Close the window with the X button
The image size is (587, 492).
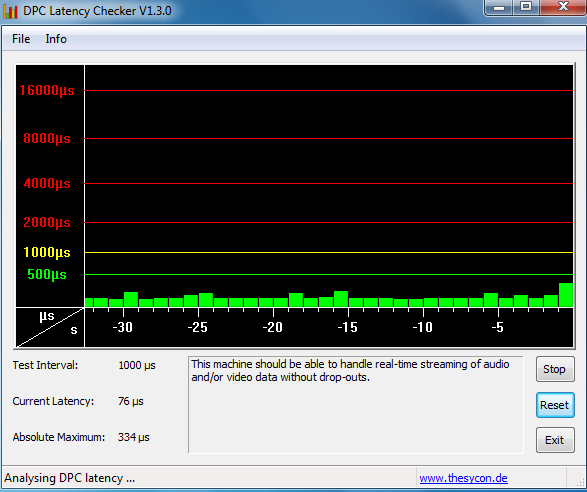(563, 7)
